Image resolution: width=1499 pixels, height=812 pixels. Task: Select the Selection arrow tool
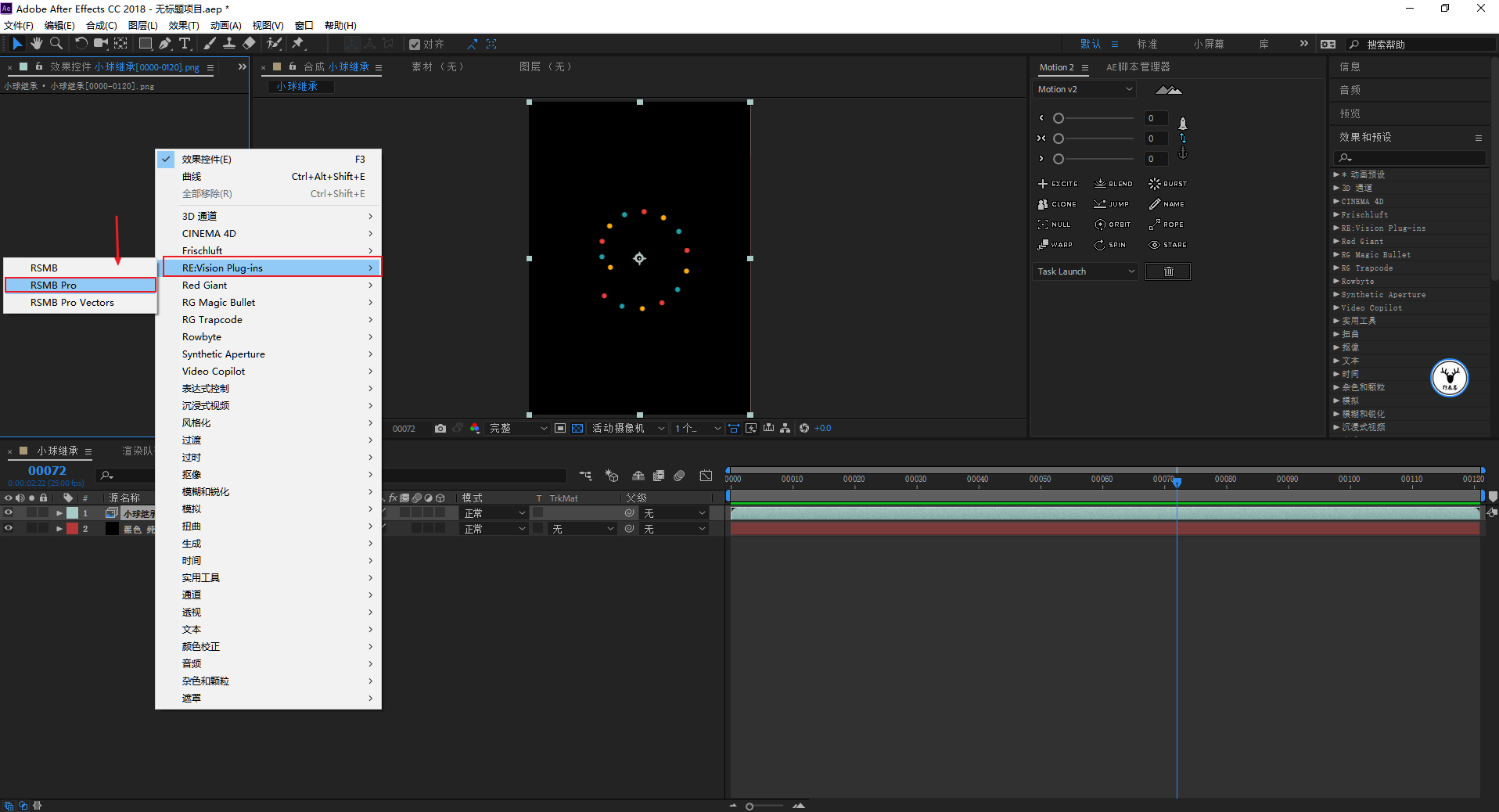(17, 44)
